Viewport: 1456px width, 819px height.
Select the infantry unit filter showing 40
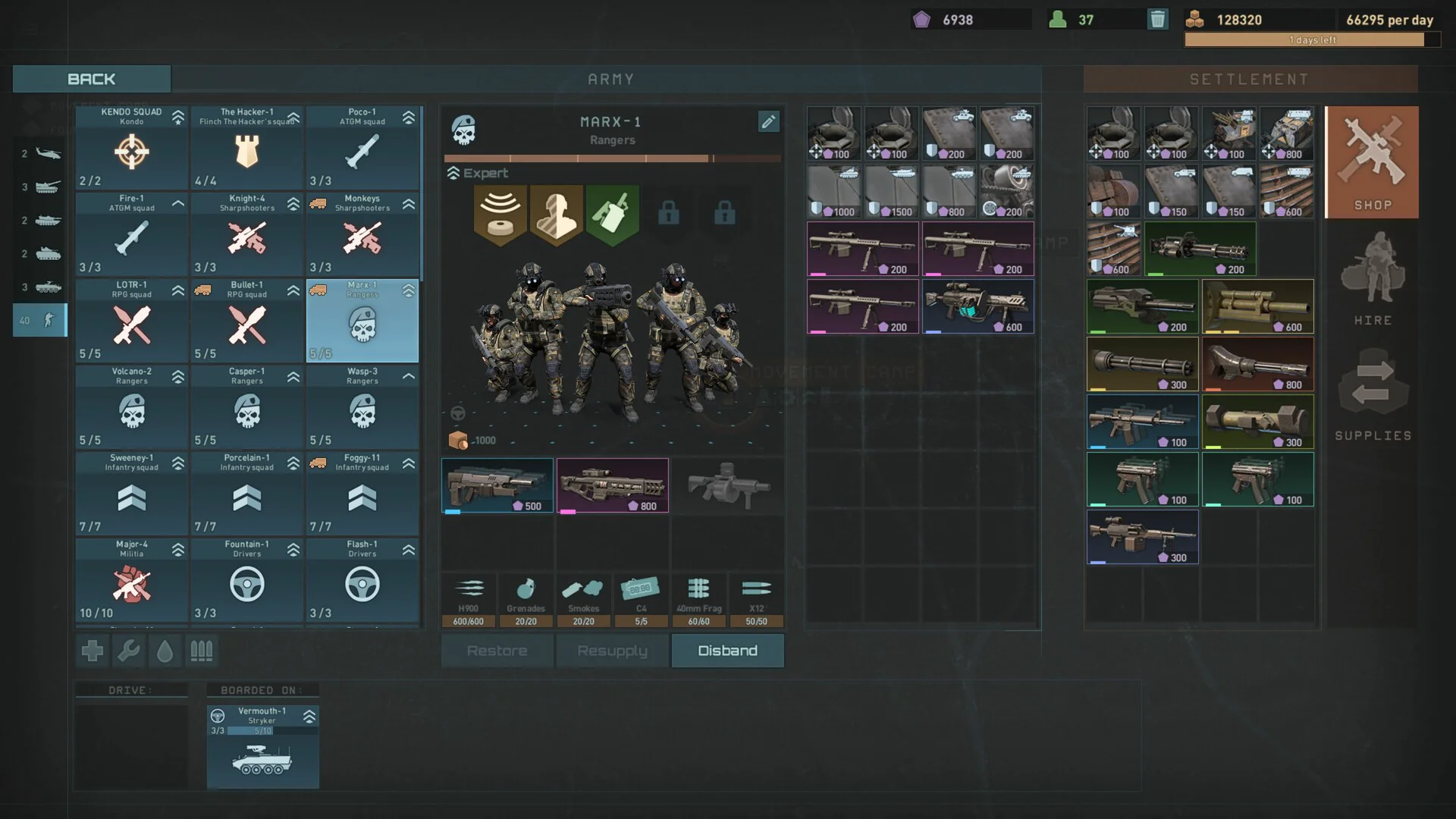coord(39,320)
